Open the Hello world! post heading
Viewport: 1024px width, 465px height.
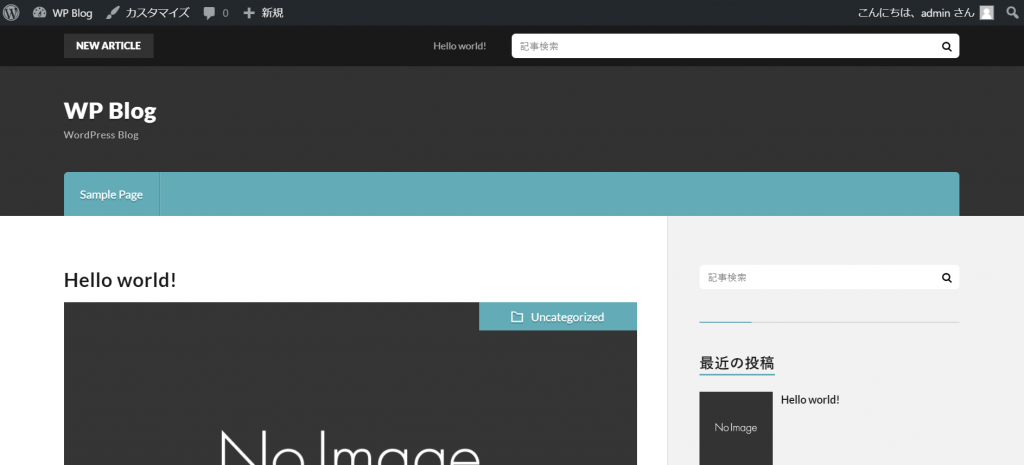coord(120,280)
